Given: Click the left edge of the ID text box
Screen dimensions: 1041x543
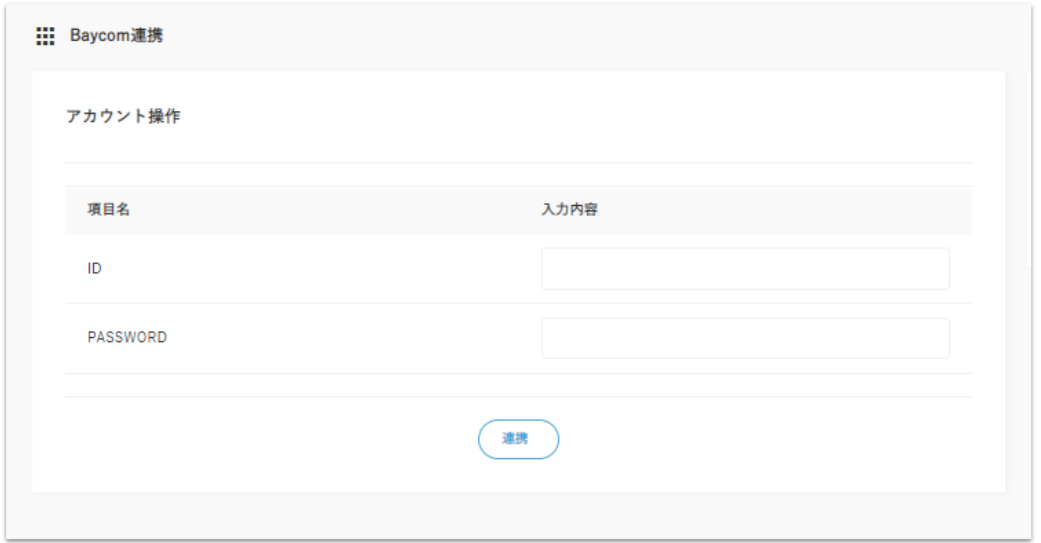Looking at the screenshot, I should click(x=552, y=269).
